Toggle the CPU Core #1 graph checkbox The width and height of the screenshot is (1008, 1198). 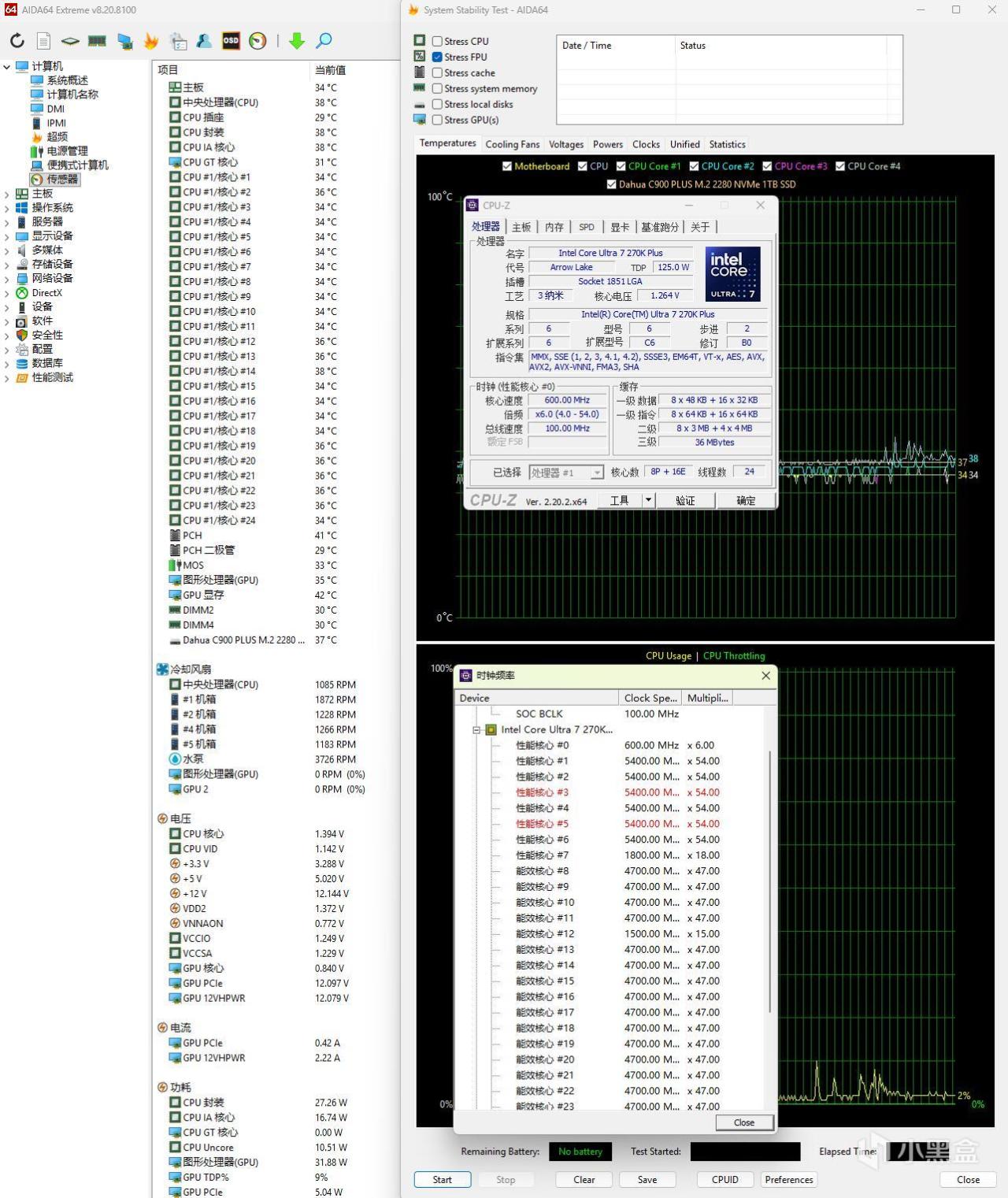point(621,166)
